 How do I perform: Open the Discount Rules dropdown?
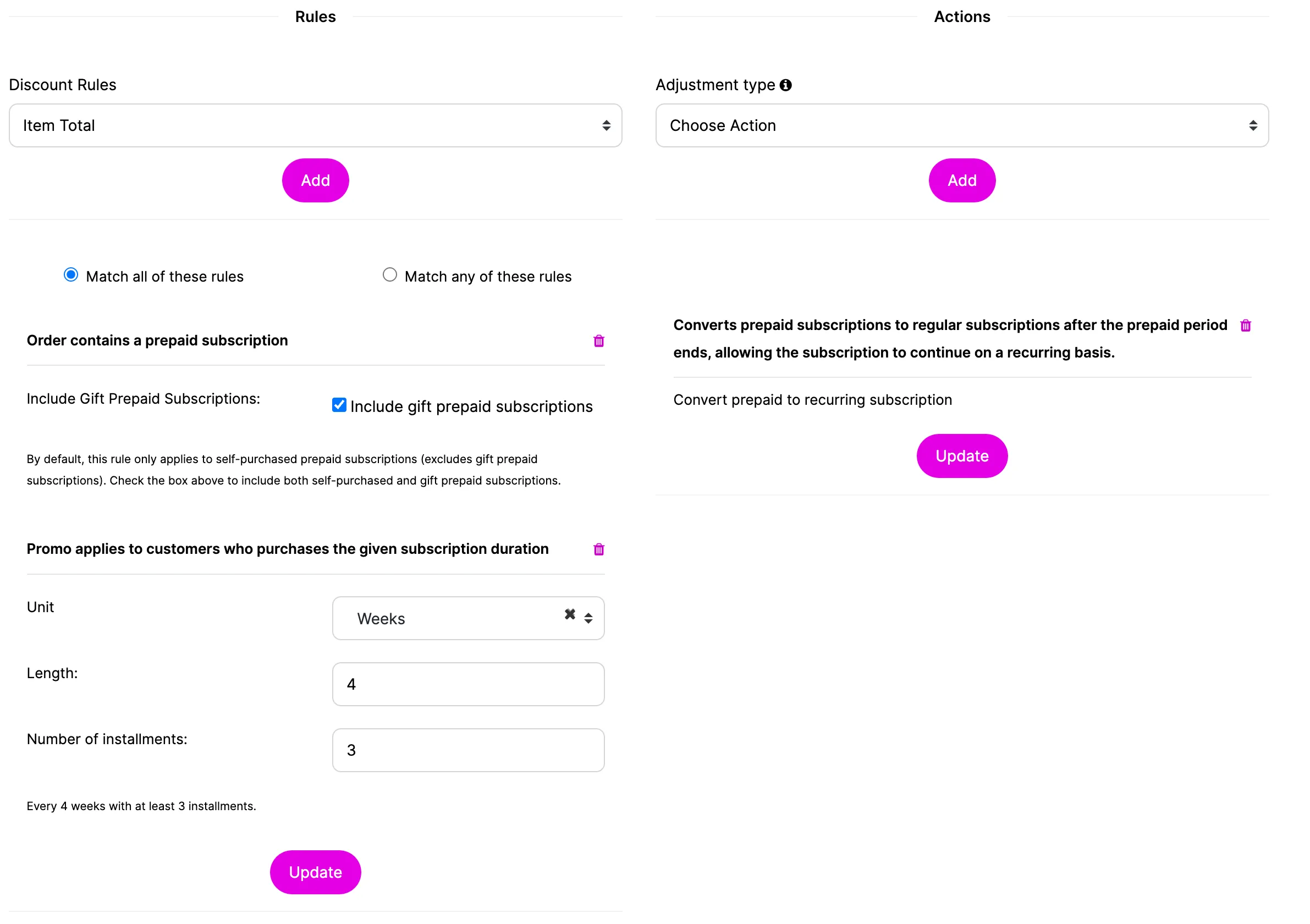pyautogui.click(x=315, y=125)
